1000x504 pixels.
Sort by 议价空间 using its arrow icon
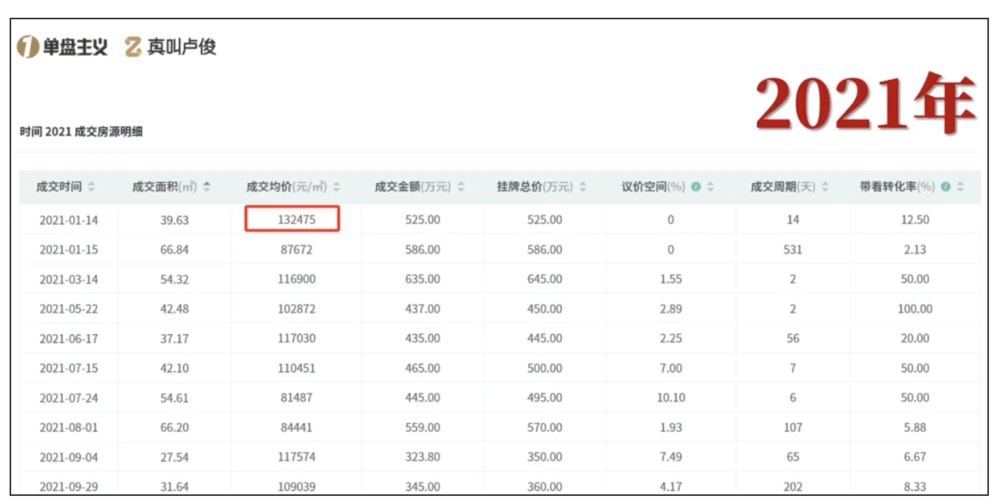point(711,187)
